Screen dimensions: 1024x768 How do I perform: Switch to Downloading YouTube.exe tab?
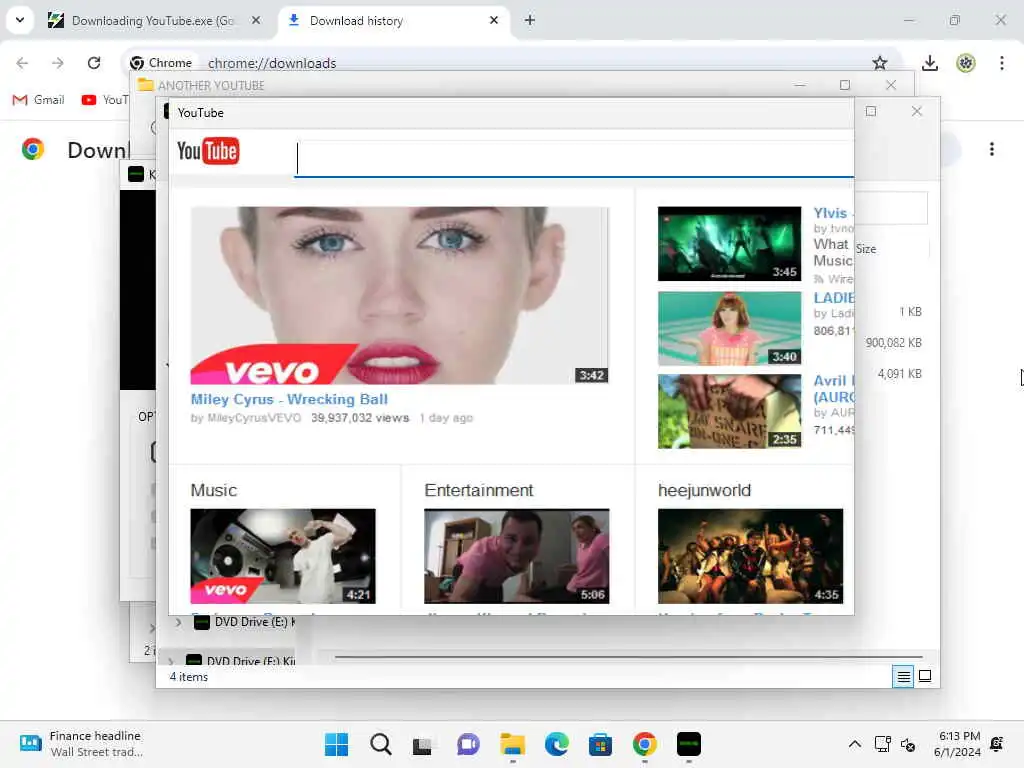click(x=153, y=21)
